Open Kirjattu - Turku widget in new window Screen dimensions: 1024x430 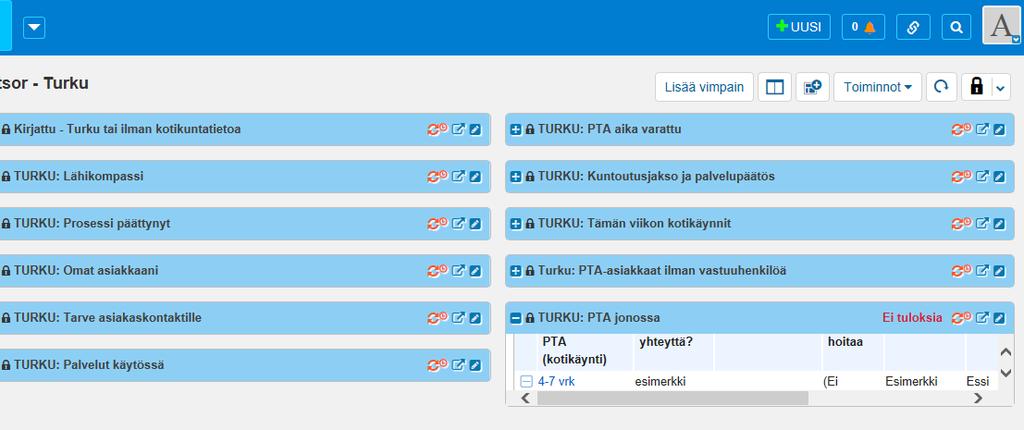[458, 129]
